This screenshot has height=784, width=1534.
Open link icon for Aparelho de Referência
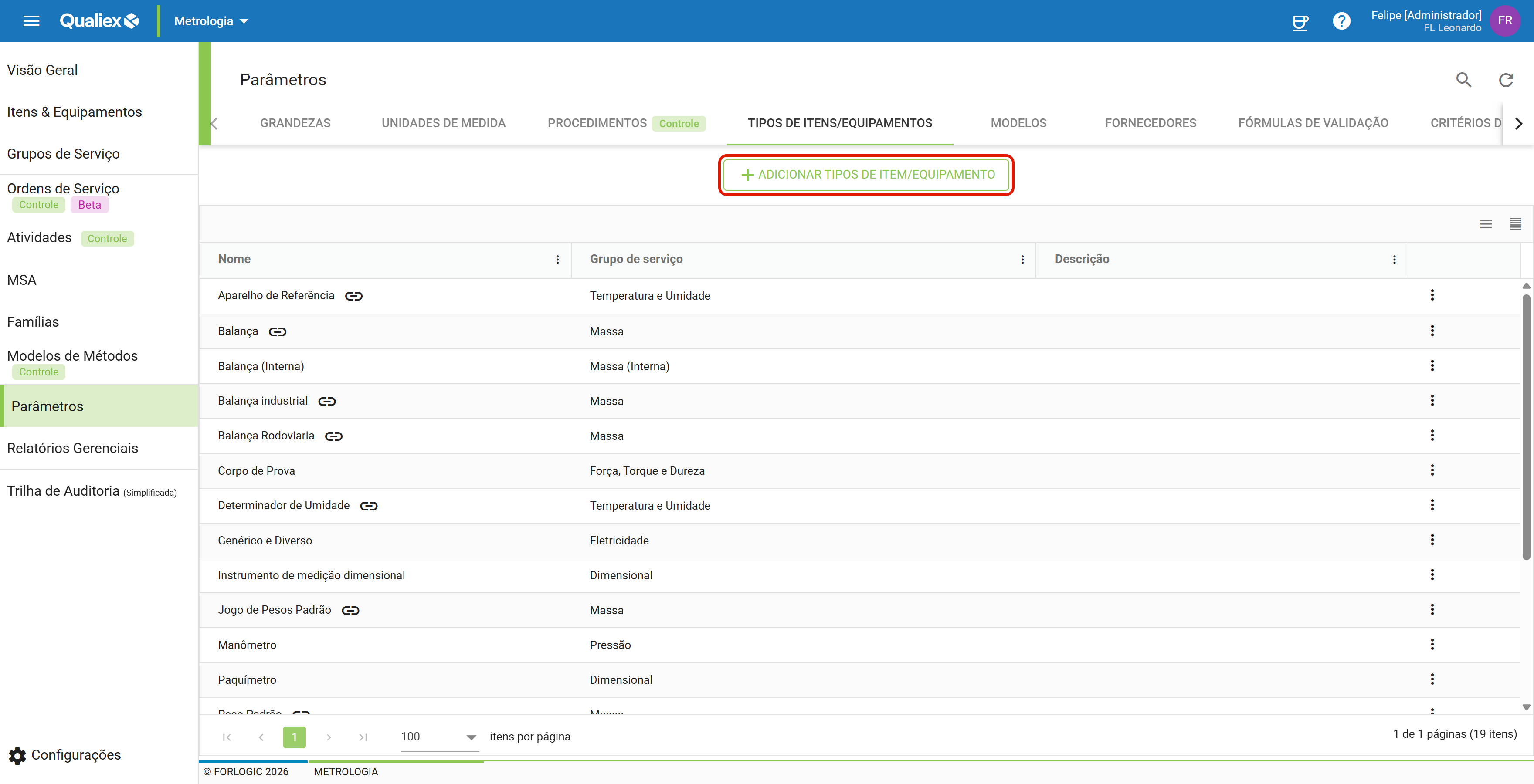point(354,296)
